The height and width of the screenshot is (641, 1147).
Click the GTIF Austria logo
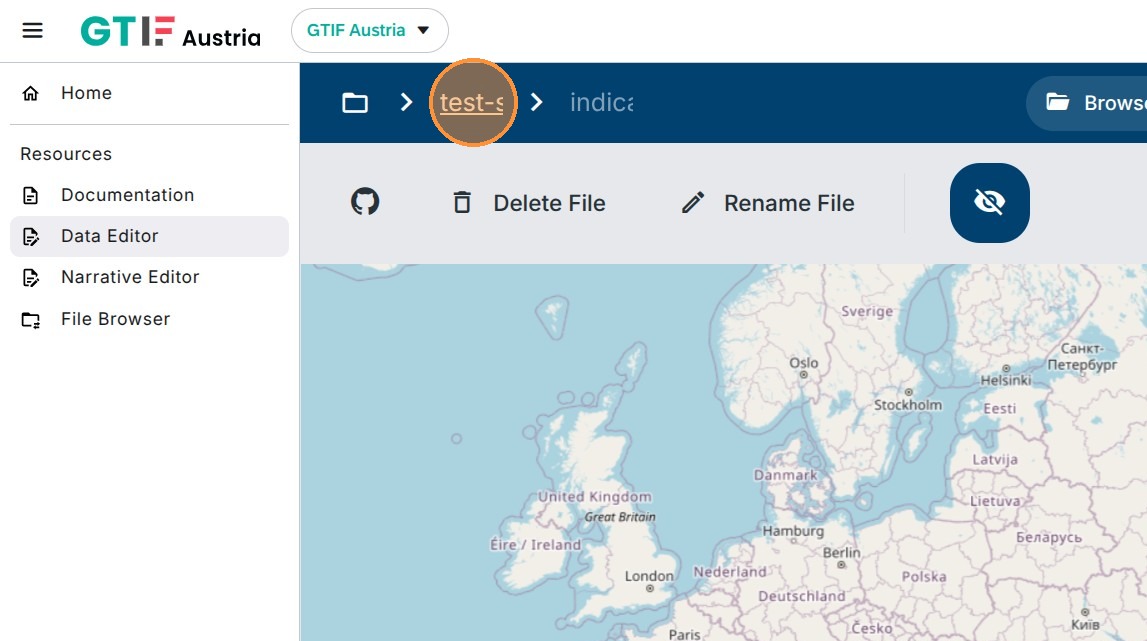(171, 32)
